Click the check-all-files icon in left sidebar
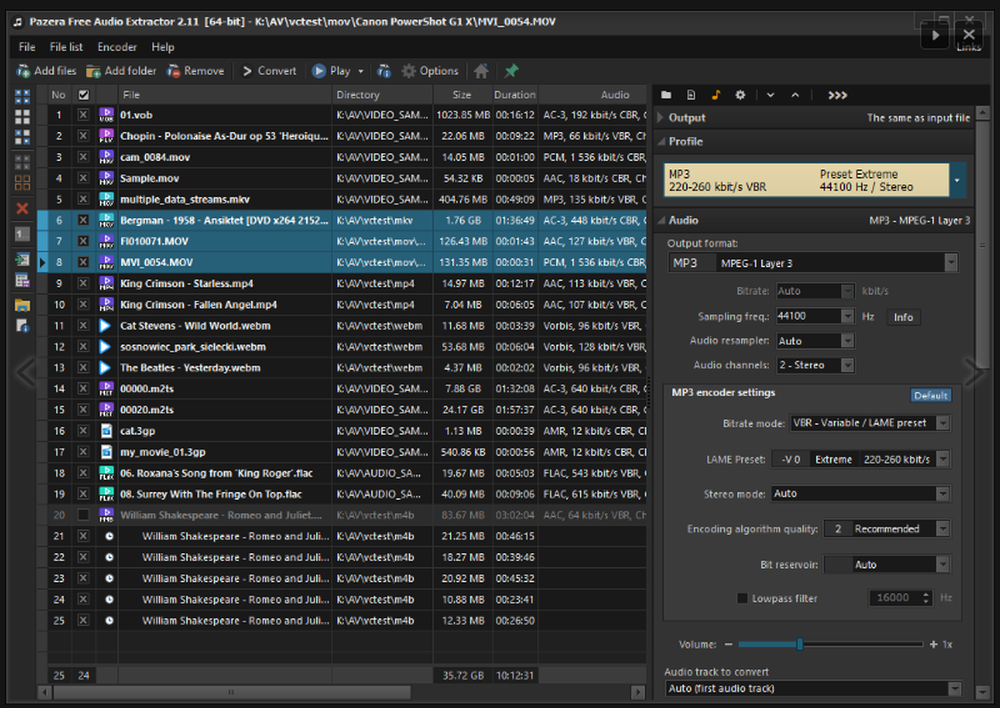The width and height of the screenshot is (1000, 708). click(x=22, y=96)
